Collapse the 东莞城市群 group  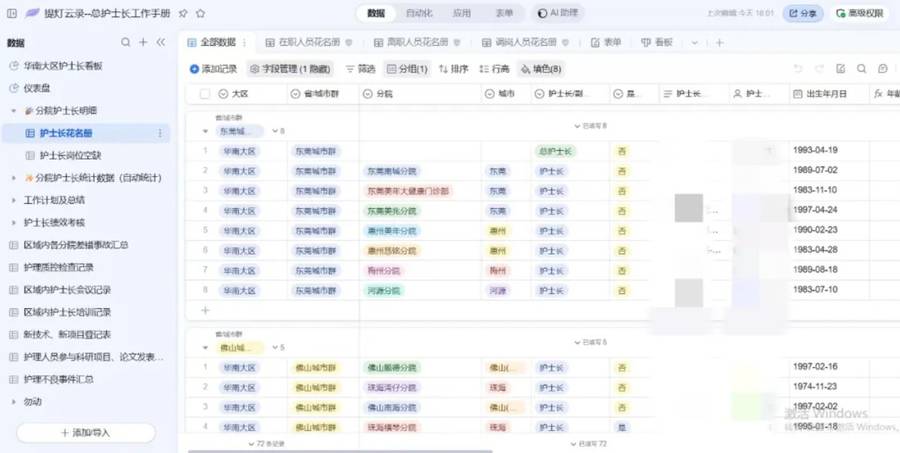coord(206,131)
